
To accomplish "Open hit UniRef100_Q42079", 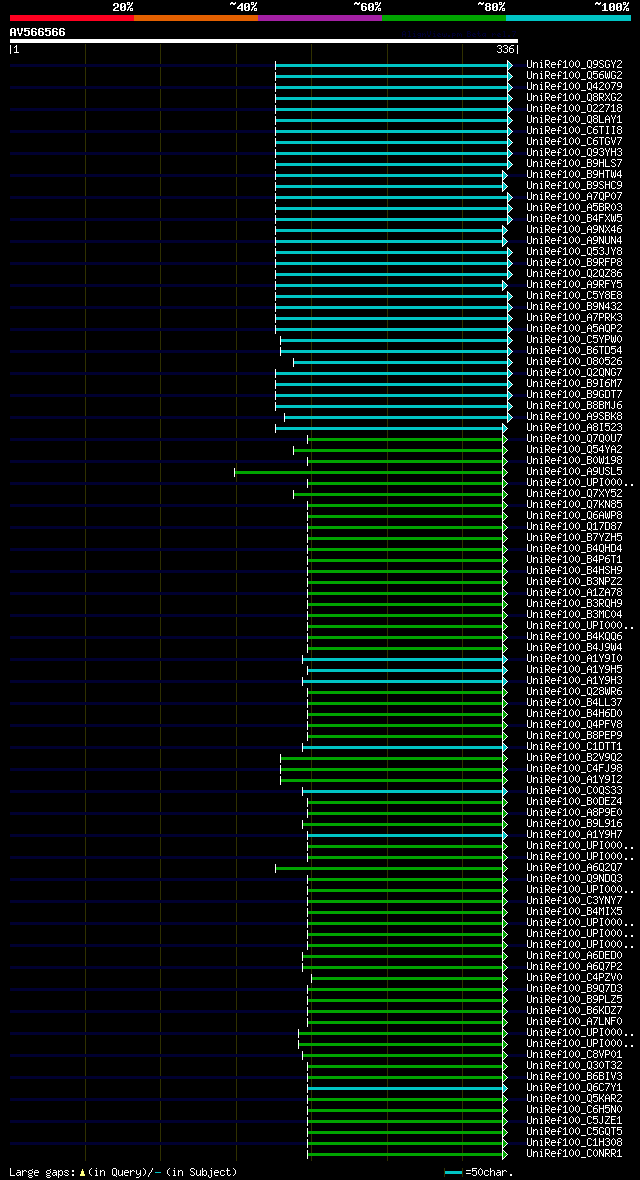I will pos(574,87).
